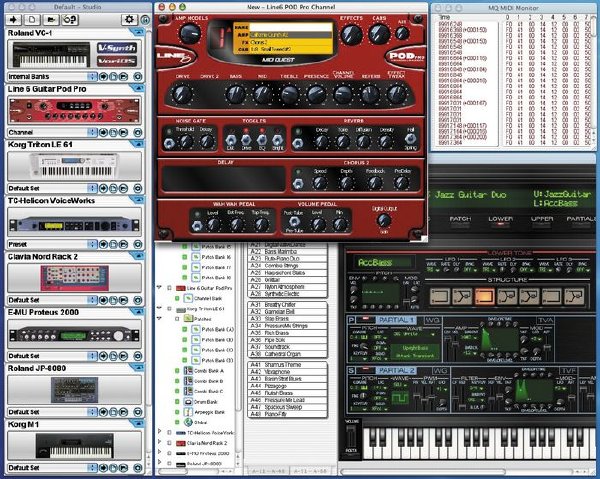600x479 pixels.
Task: Click VariOS logo in Roland VC-1 panel
Action: click(117, 61)
